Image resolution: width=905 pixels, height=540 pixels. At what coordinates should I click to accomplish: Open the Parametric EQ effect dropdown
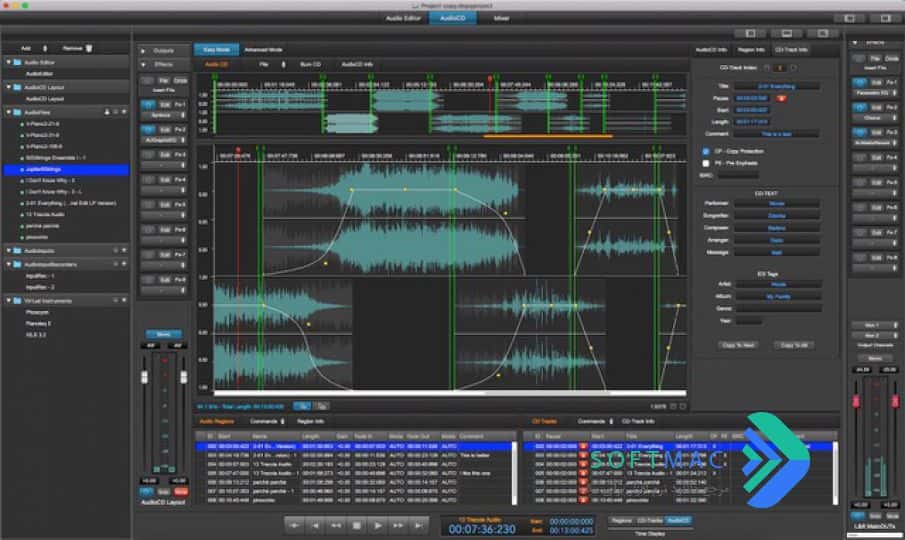(876, 93)
